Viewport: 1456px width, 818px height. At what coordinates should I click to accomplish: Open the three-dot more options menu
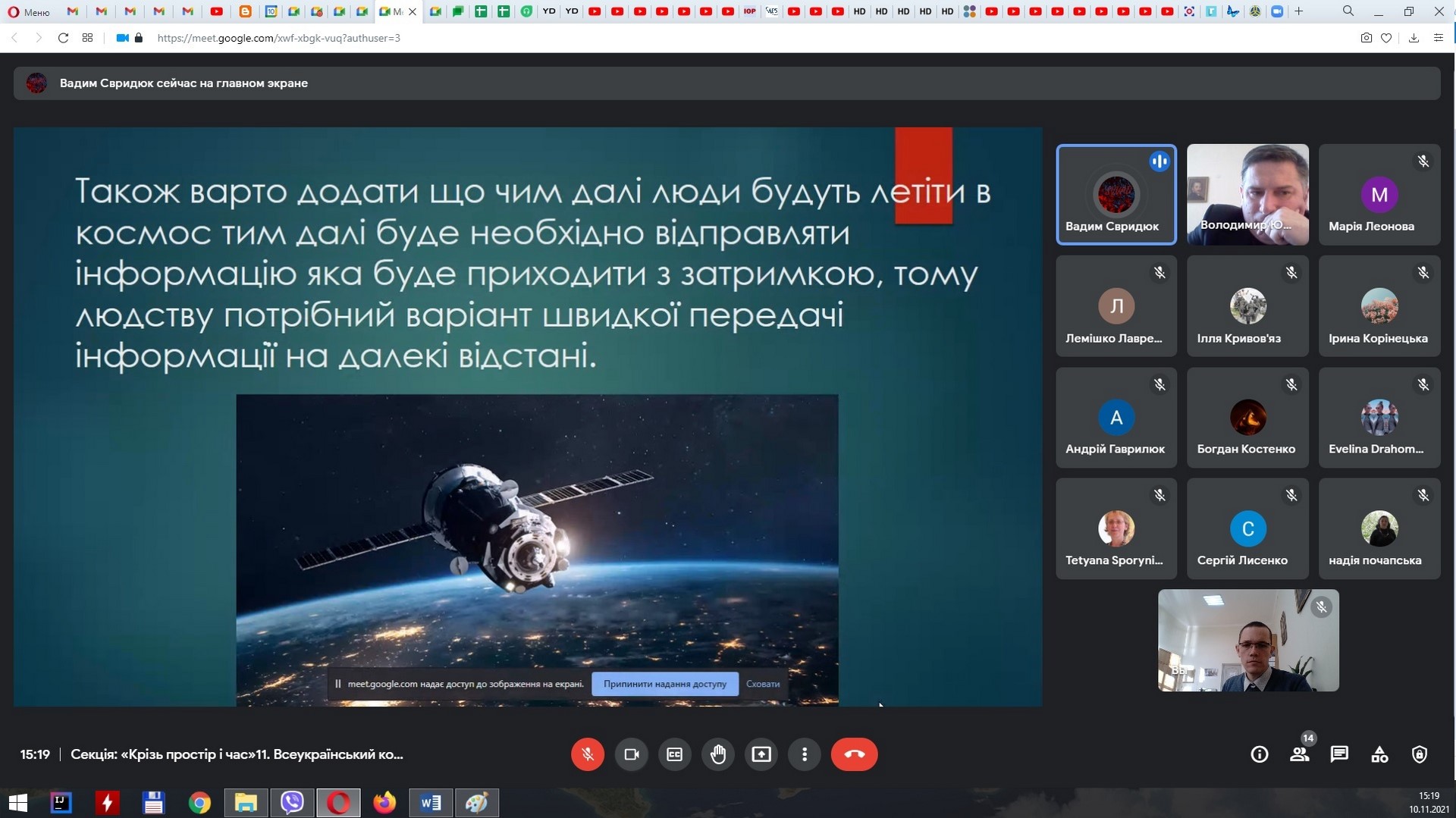tap(804, 754)
